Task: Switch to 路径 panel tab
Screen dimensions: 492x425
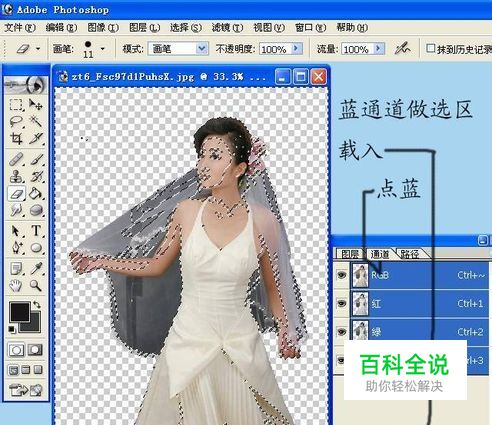Action: coord(410,254)
